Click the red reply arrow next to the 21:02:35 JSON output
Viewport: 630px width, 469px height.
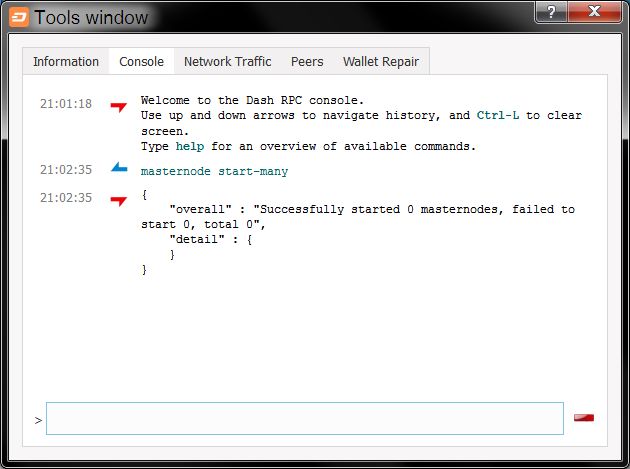coord(119,201)
